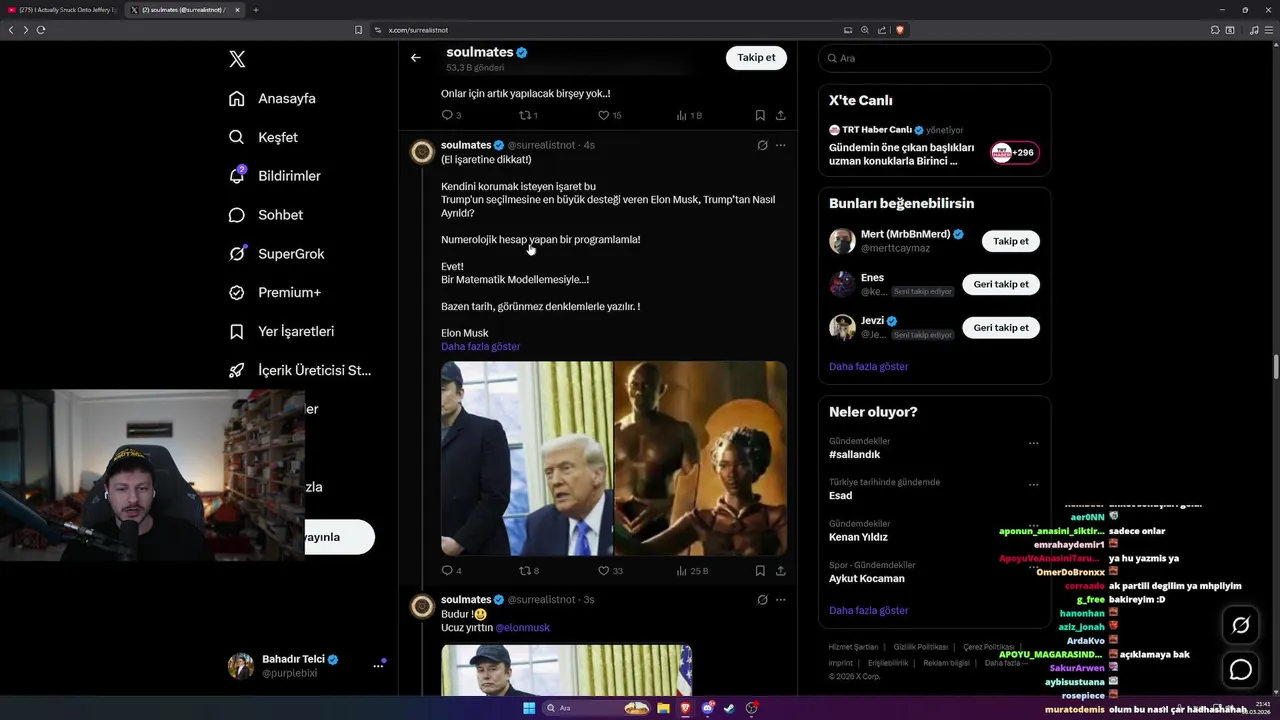Open more menu on '(El işaretine dikkat!)' post
The width and height of the screenshot is (1280, 720).
pyautogui.click(x=781, y=145)
